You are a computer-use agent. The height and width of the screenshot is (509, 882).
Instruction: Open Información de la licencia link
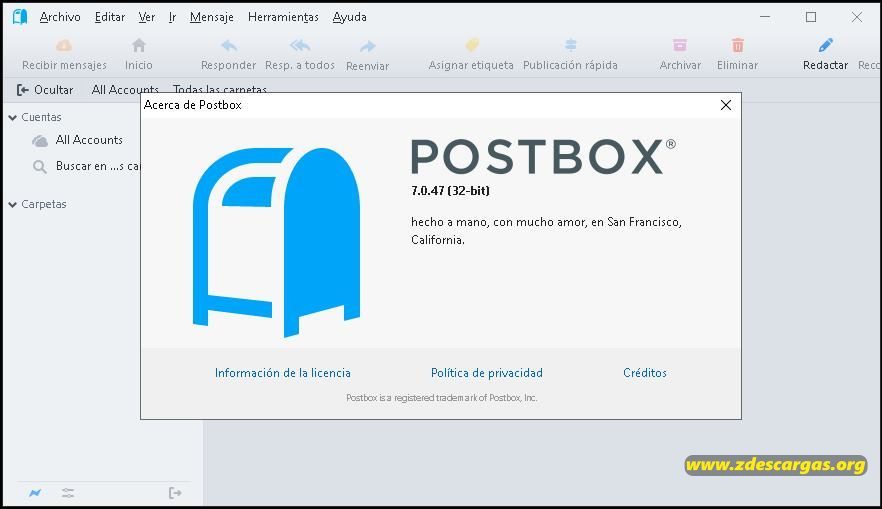(282, 373)
